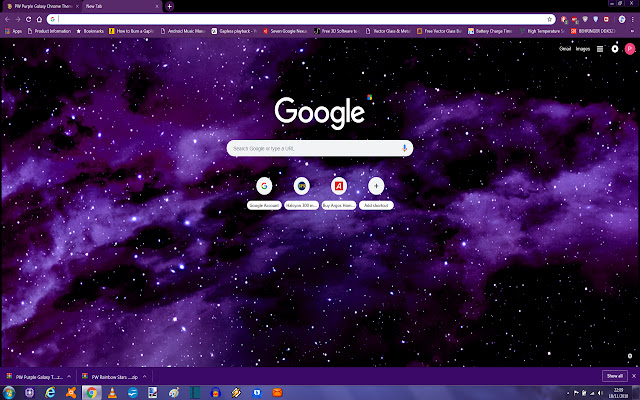Open the PW Rainbow Stars zip download

pos(110,377)
